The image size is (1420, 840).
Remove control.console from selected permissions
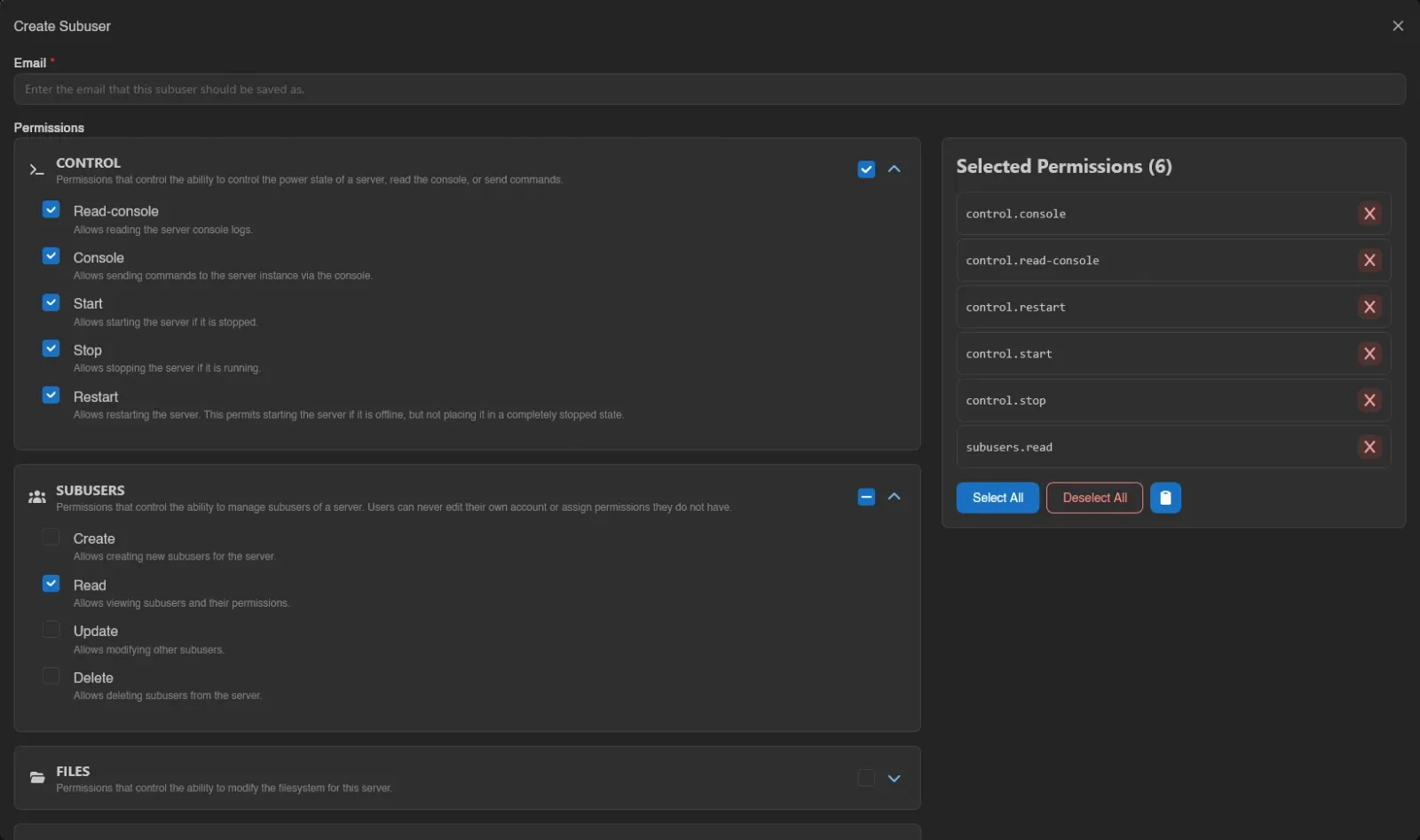pyautogui.click(x=1369, y=214)
